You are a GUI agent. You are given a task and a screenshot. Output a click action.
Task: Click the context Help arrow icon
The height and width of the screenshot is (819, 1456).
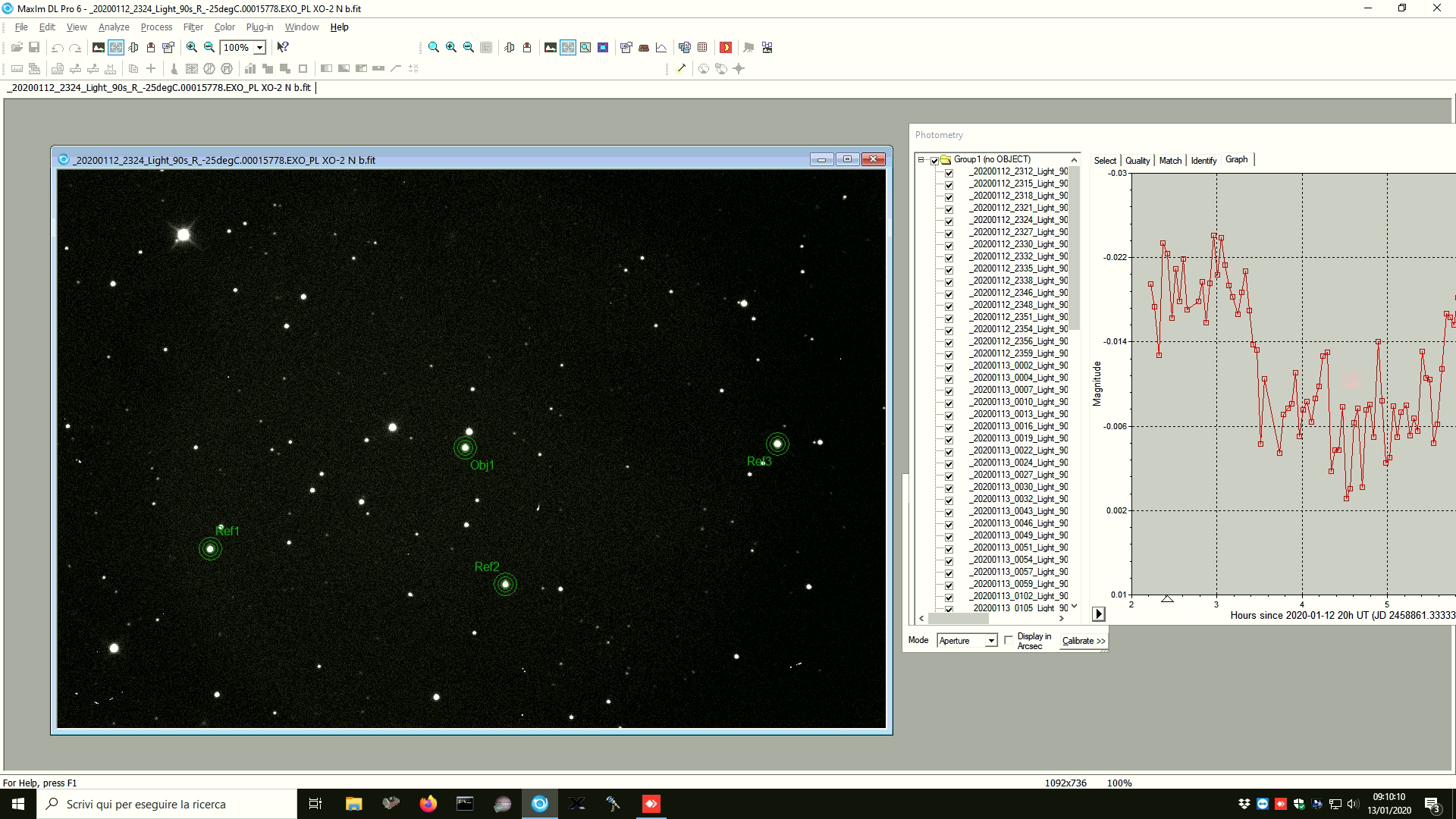[283, 47]
